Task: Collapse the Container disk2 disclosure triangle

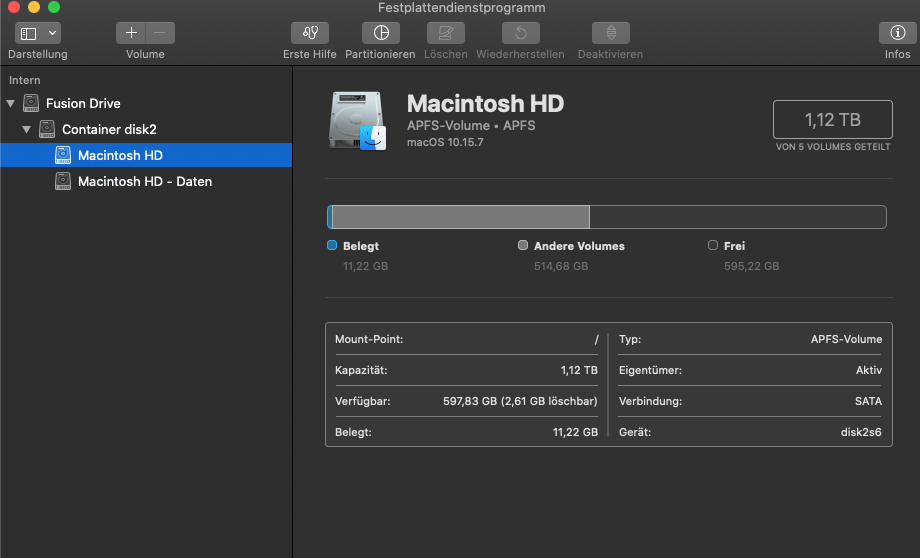Action: 27,129
